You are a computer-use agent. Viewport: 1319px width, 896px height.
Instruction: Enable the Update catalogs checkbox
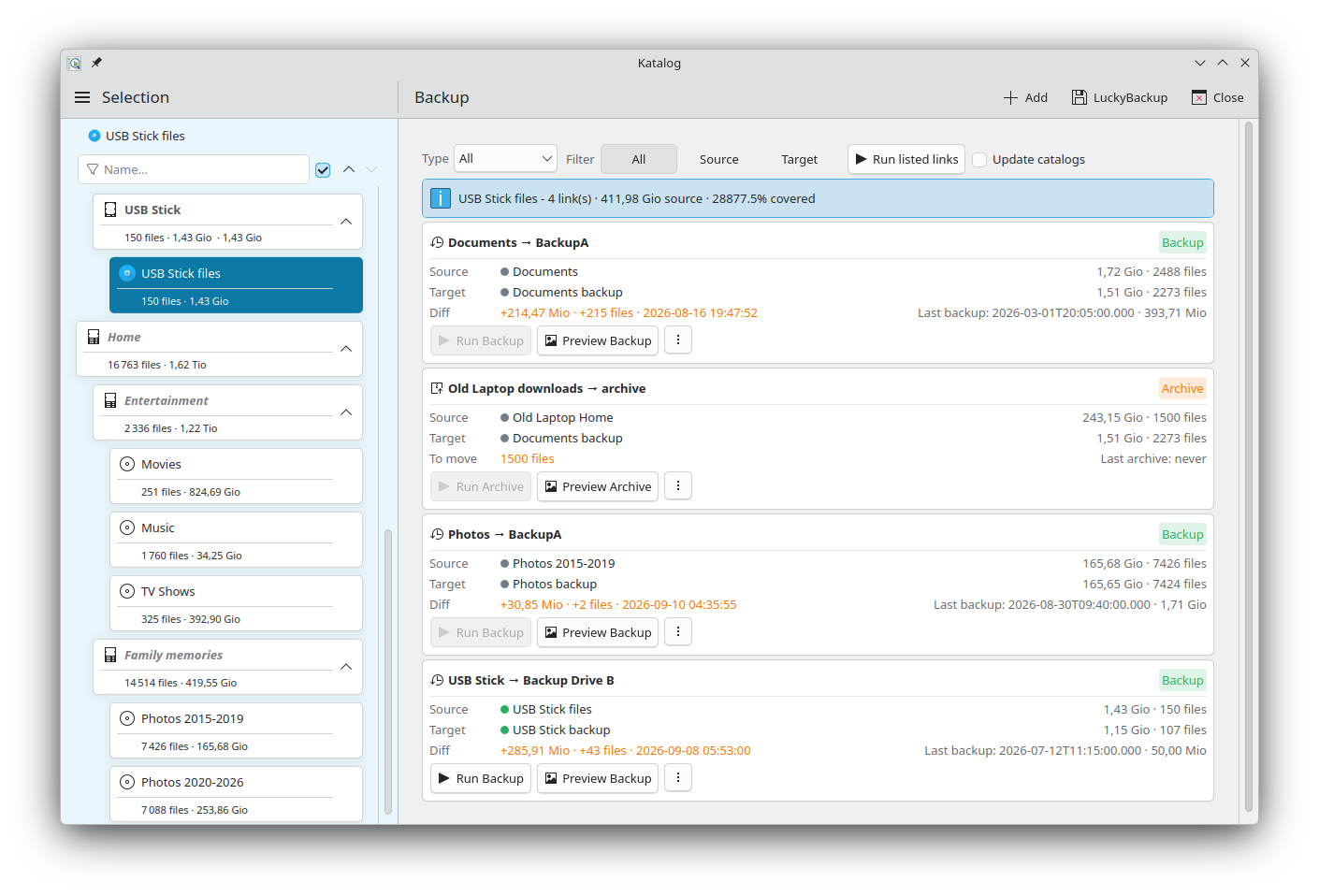[x=979, y=160]
